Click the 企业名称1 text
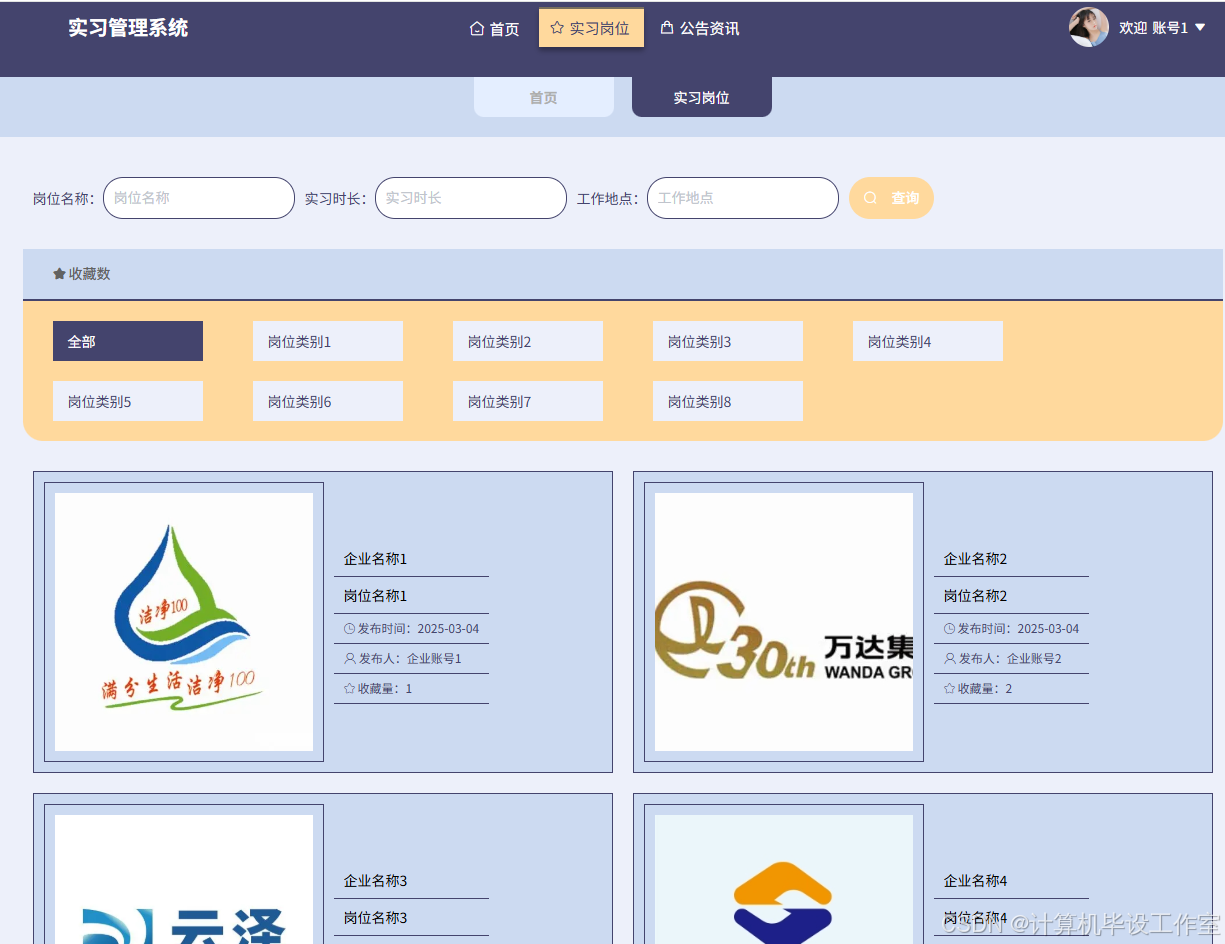 click(376, 559)
